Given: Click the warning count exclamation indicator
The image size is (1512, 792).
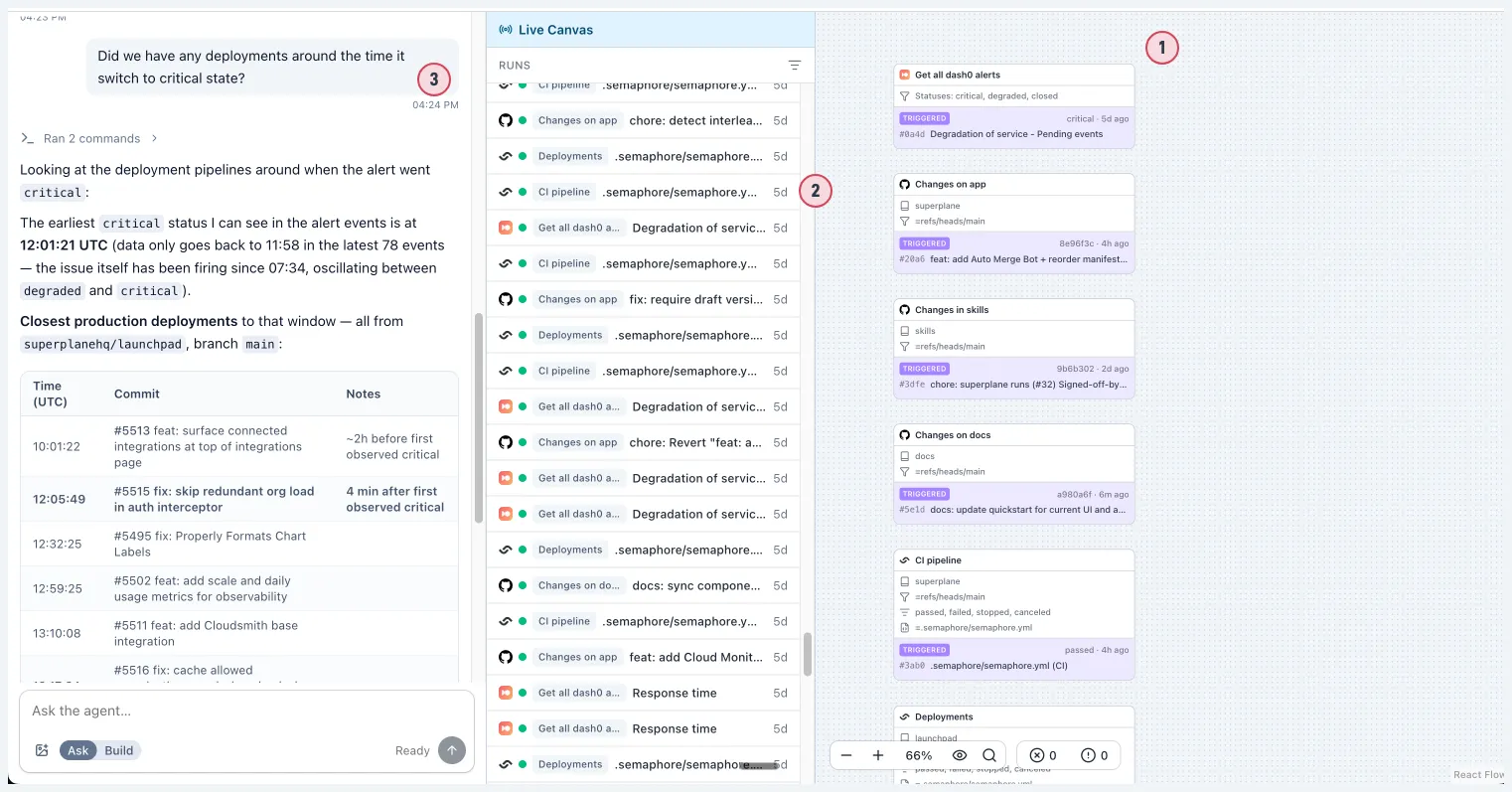Looking at the screenshot, I should click(1095, 755).
